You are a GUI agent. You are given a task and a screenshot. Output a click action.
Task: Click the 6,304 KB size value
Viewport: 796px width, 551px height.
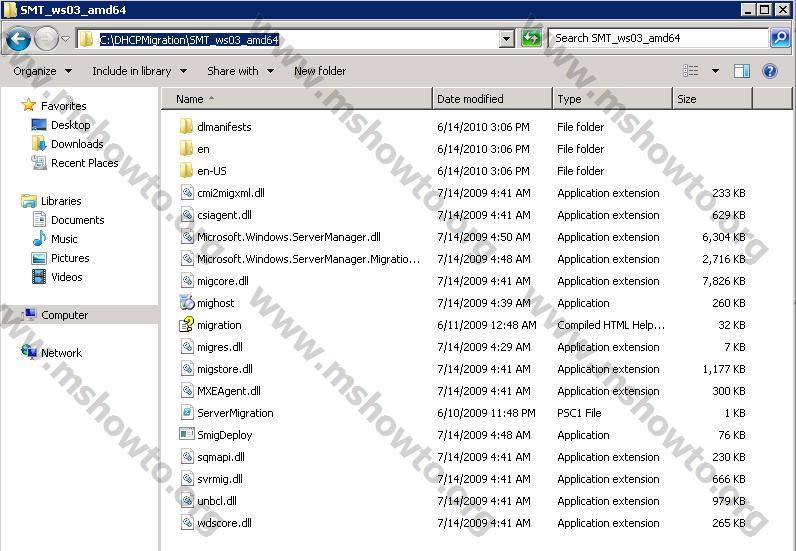(x=724, y=237)
